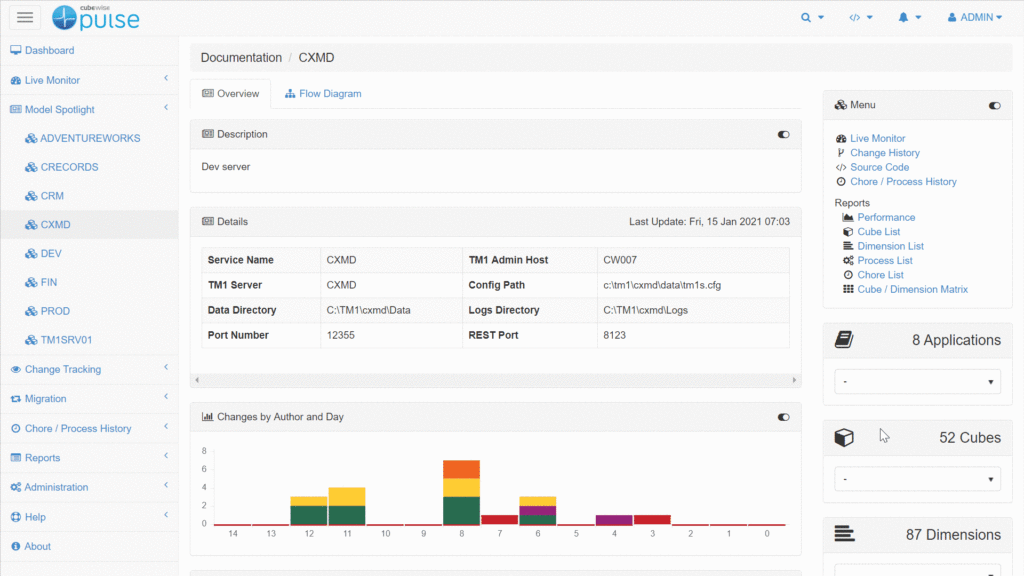This screenshot has width=1024, height=576.
Task: Click the hamburger menu icon
Action: [25, 17]
